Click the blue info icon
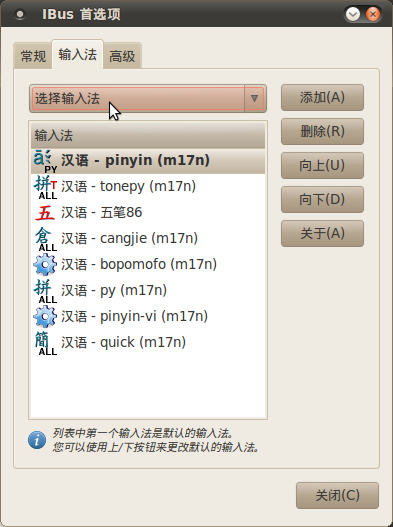Viewport: 393px width, 527px height. [37, 440]
